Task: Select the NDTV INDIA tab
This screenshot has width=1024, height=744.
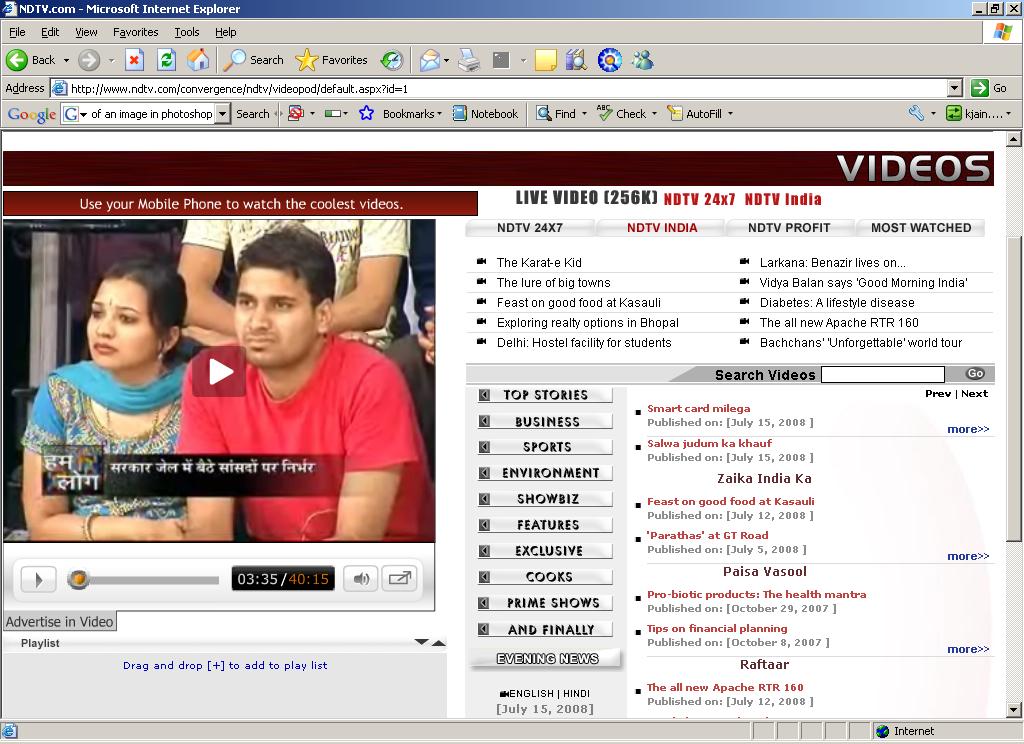Action: pyautogui.click(x=662, y=228)
